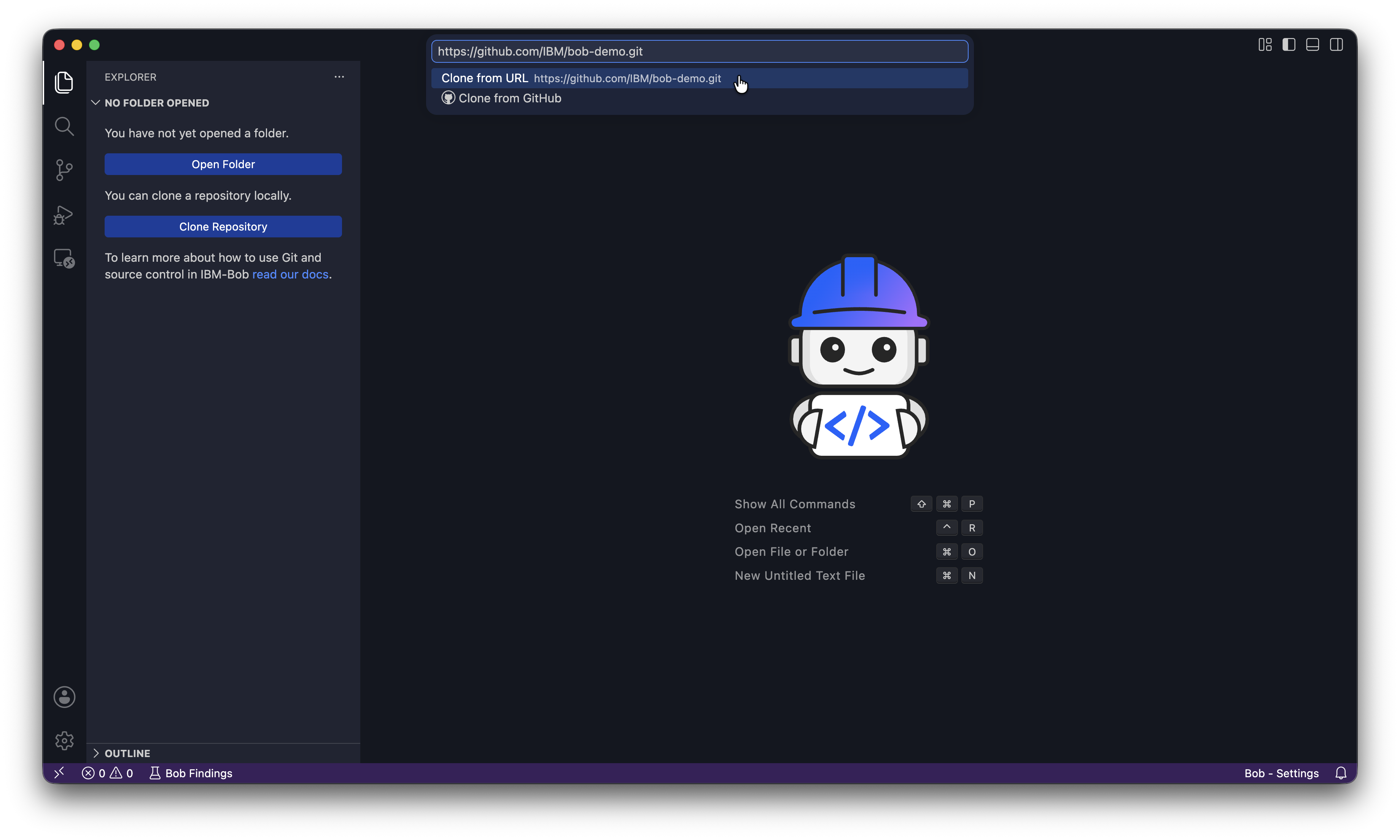Click the 'EXPLORER' panel title
The height and width of the screenshot is (840, 1400).
[x=130, y=77]
